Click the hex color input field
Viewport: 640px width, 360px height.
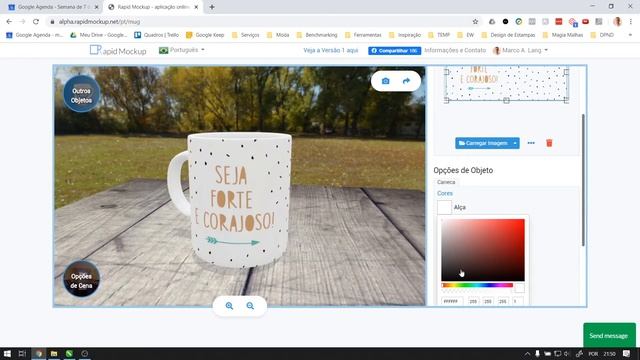coord(452,301)
